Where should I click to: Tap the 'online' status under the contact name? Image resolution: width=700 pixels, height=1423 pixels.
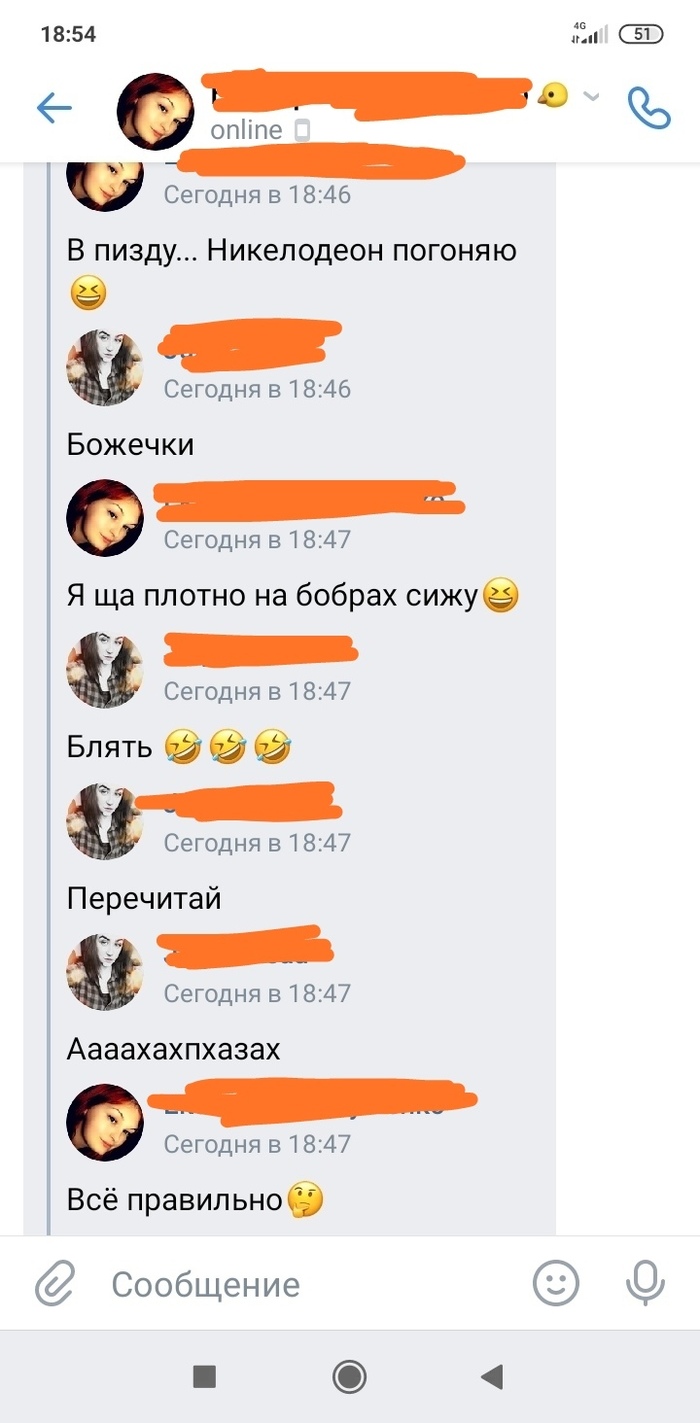[246, 130]
